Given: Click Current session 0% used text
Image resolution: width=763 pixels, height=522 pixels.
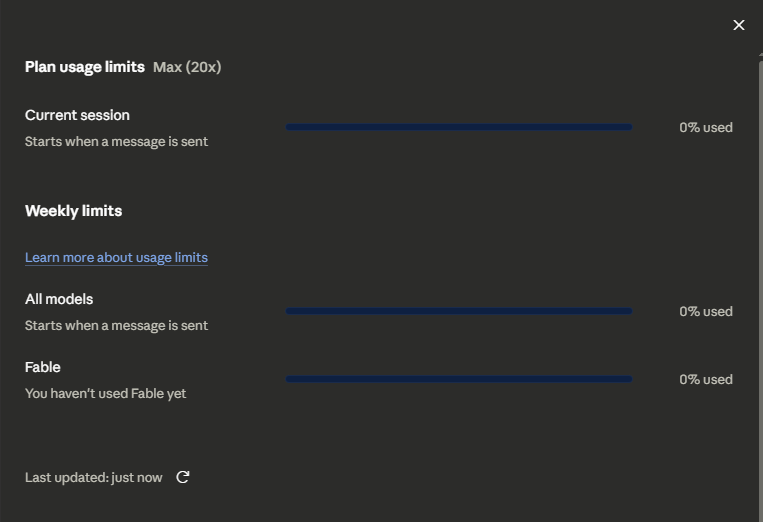Looking at the screenshot, I should [x=706, y=127].
